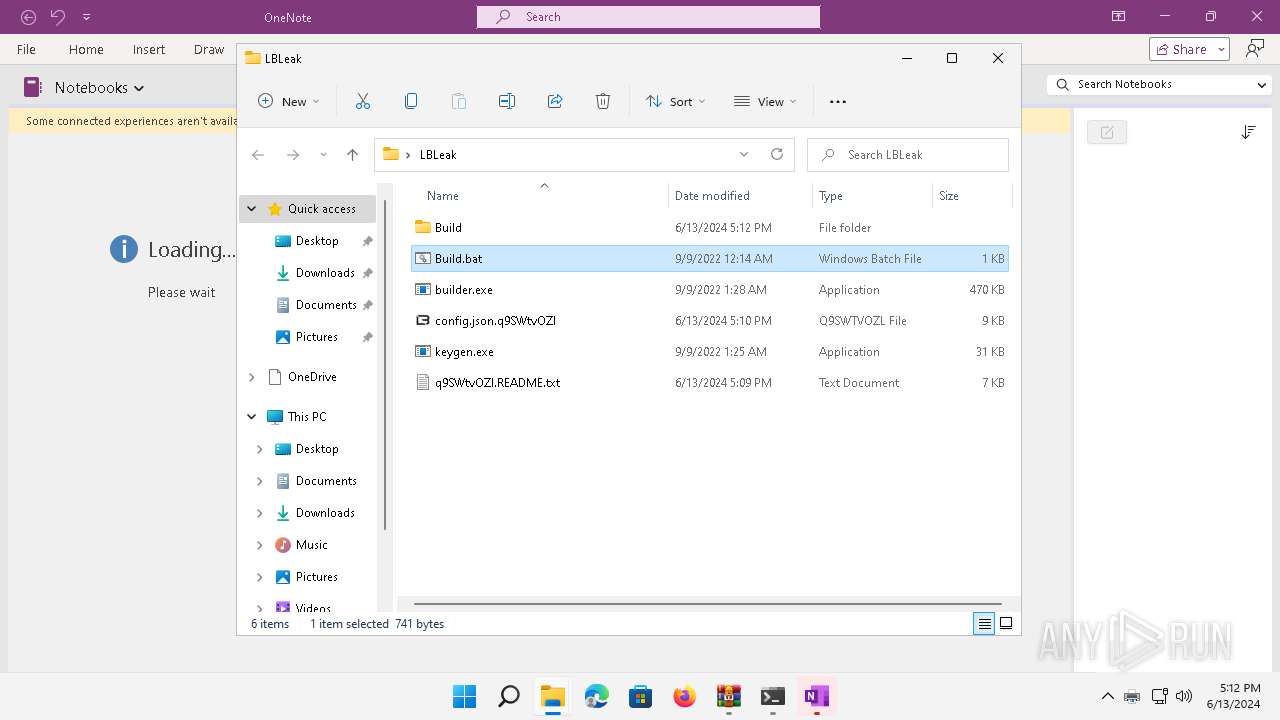Viewport: 1280px width, 720px height.
Task: Open OneNote ribbon display options icon
Action: [x=1118, y=17]
